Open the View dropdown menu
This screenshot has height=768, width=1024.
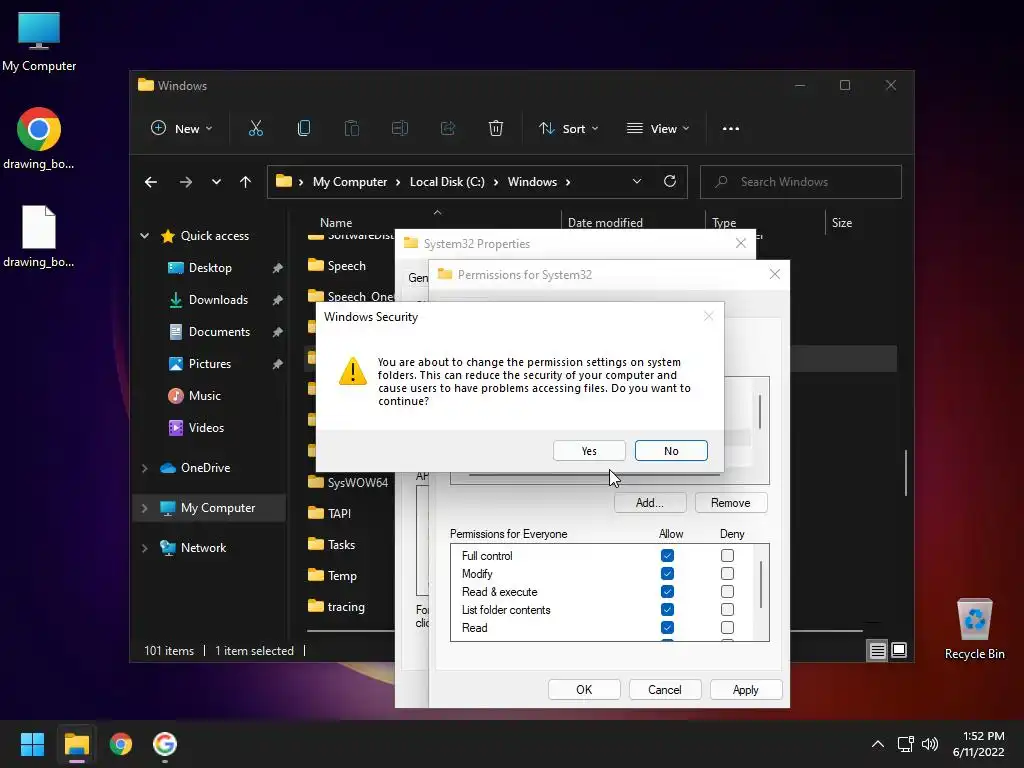click(658, 129)
